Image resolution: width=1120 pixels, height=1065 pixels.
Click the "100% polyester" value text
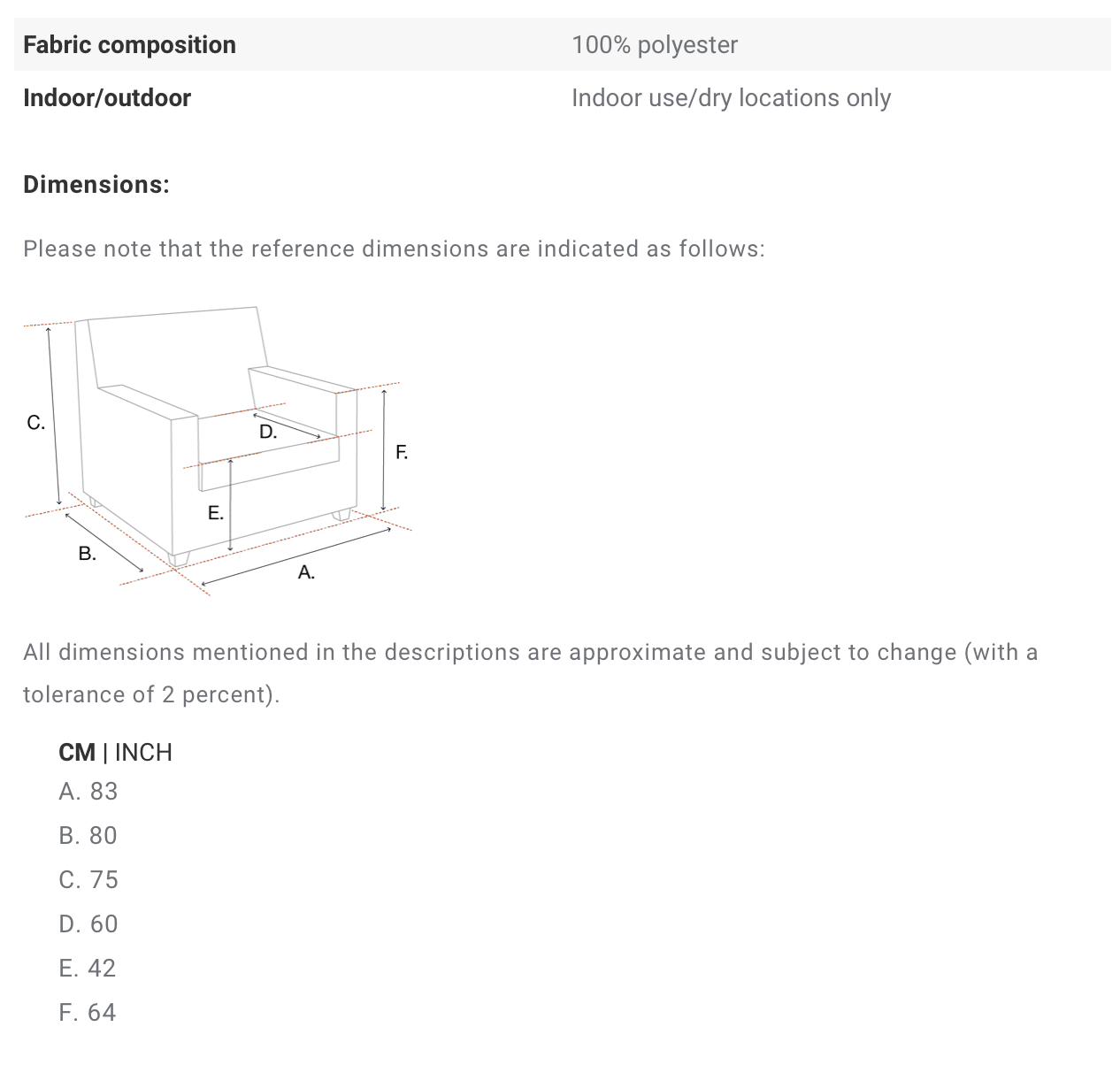pyautogui.click(x=654, y=44)
